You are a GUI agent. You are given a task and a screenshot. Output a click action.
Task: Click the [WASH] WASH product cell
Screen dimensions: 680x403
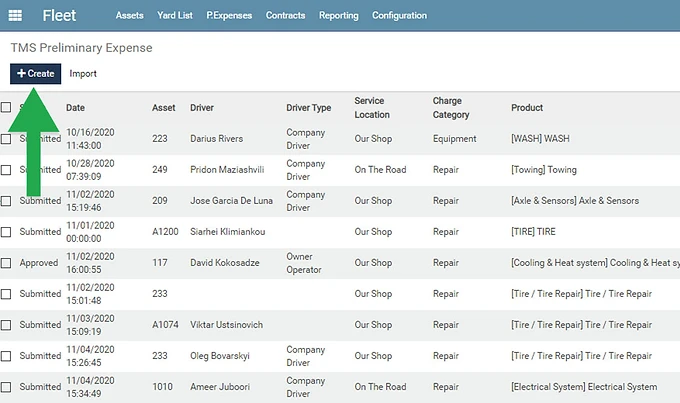coord(540,139)
